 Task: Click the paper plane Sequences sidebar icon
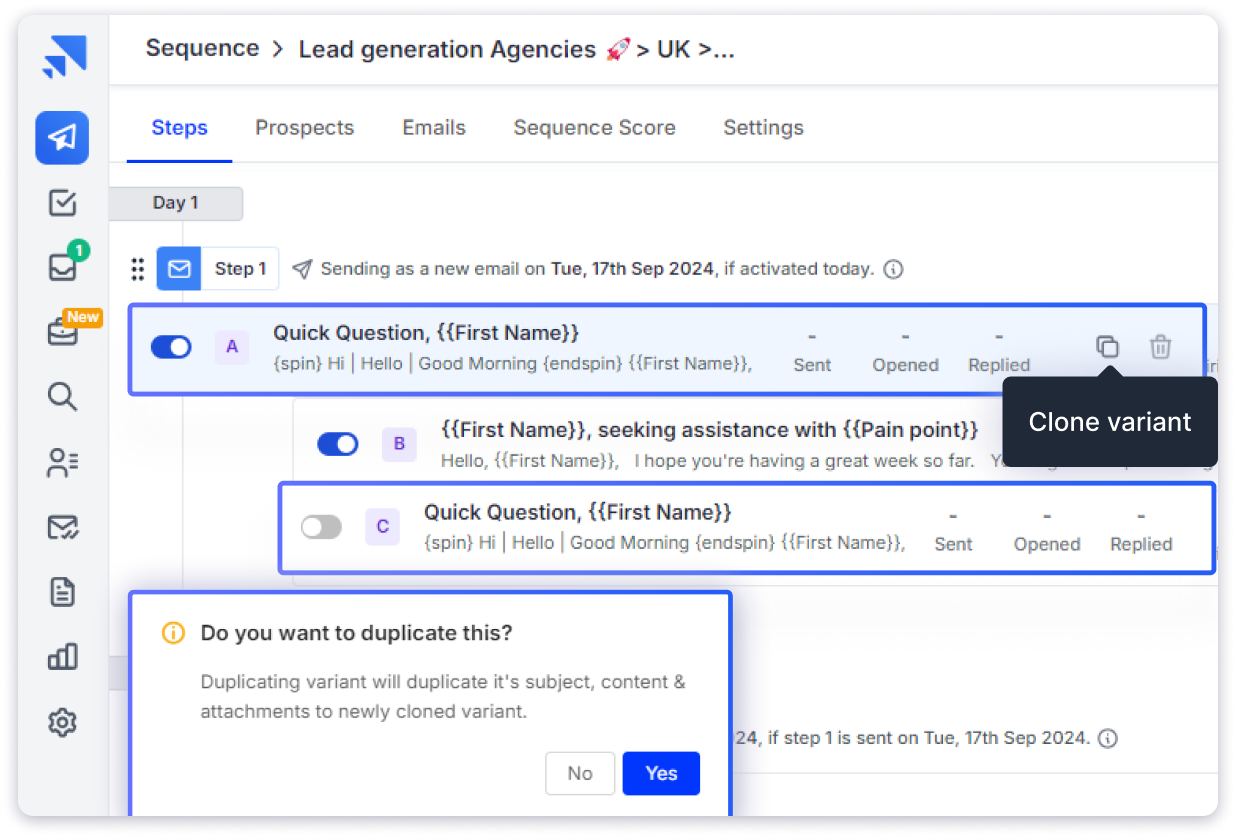click(62, 138)
